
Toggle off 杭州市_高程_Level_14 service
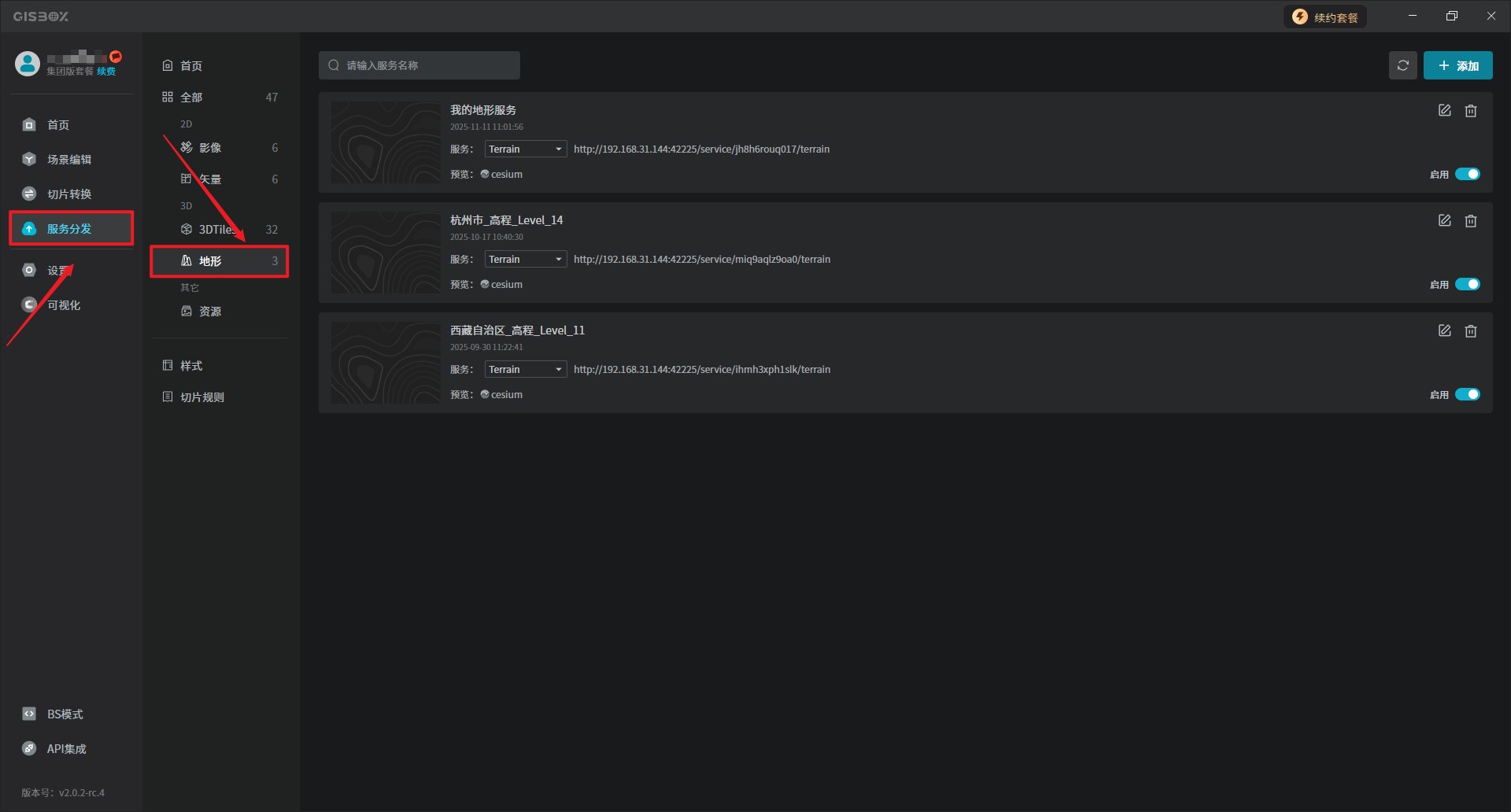(1467, 284)
